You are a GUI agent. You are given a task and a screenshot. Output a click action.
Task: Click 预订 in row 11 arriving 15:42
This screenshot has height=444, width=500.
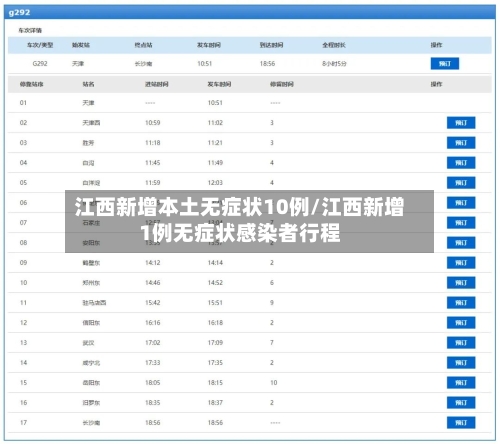click(461, 303)
